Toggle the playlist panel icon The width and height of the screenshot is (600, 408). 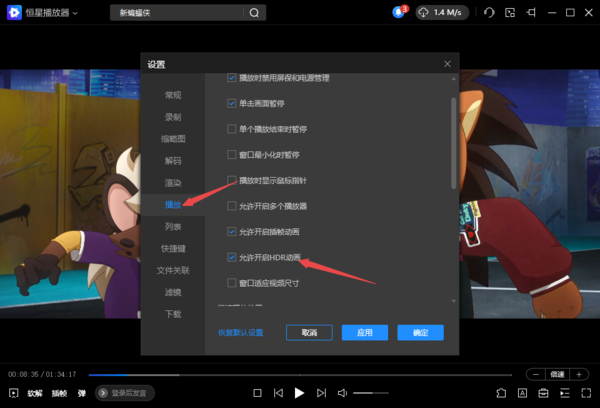click(x=565, y=393)
